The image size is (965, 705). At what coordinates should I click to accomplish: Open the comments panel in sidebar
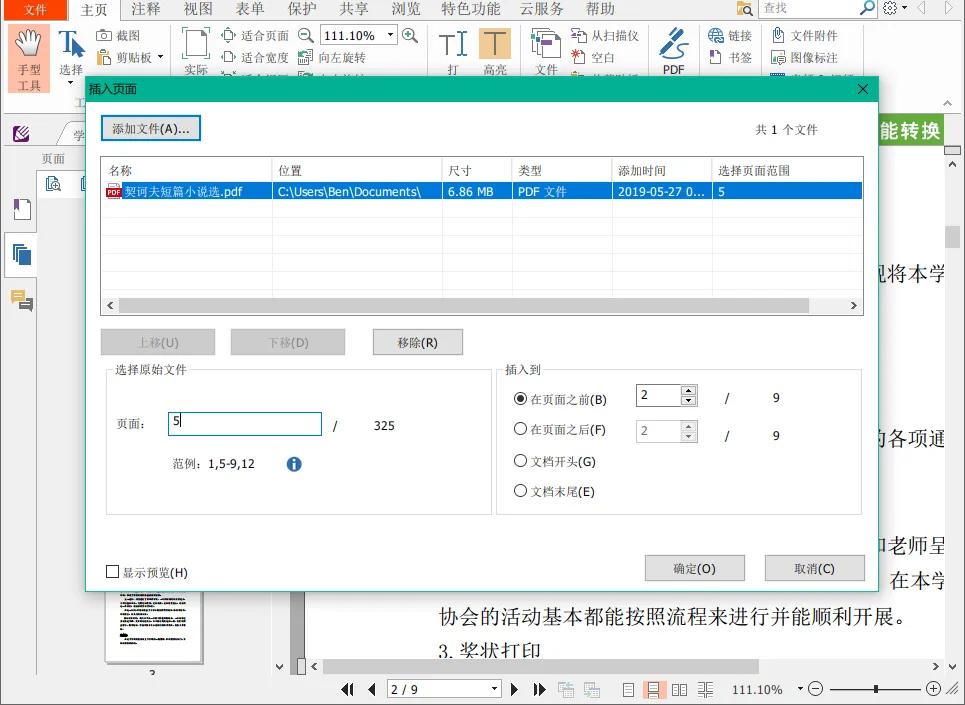click(x=22, y=300)
